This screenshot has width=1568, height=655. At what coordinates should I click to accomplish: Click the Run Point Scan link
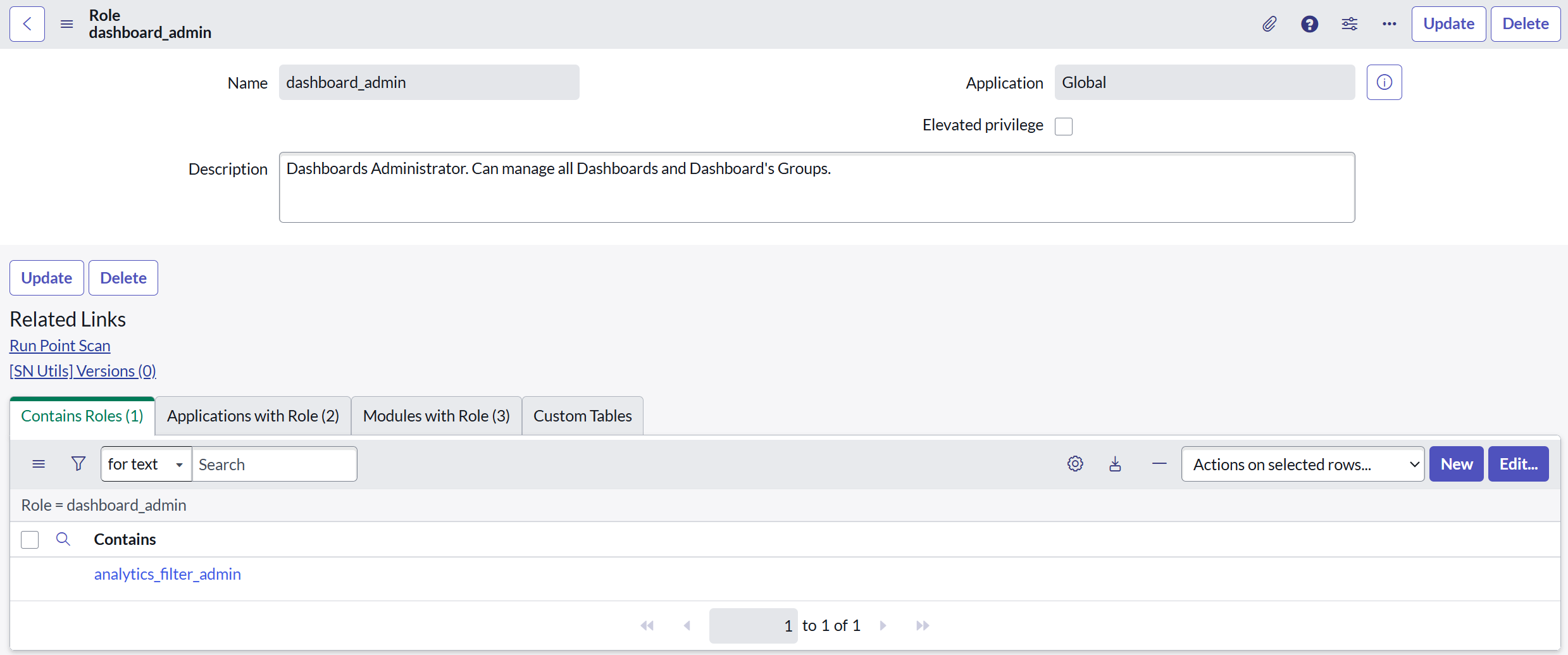pos(60,346)
